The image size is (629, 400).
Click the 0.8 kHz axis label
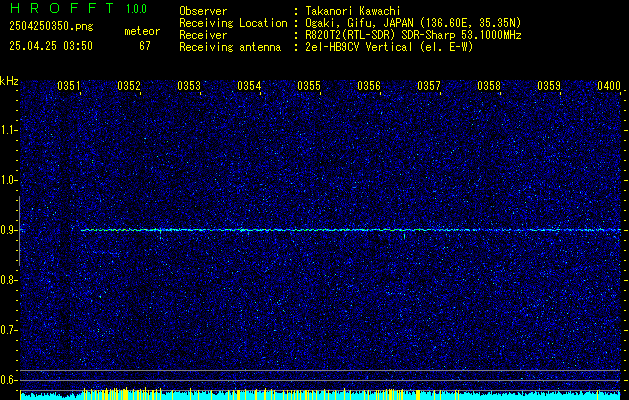click(x=8, y=280)
